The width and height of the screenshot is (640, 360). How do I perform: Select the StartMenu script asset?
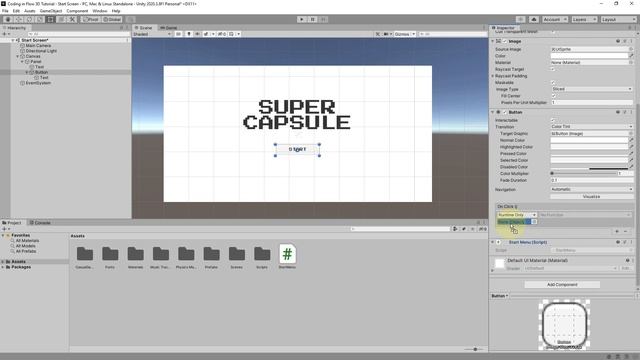coord(287,257)
